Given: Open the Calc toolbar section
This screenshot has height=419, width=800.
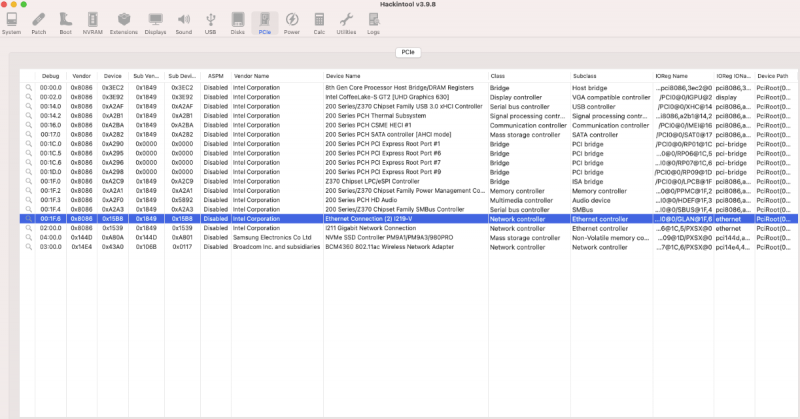Looking at the screenshot, I should pos(319,23).
